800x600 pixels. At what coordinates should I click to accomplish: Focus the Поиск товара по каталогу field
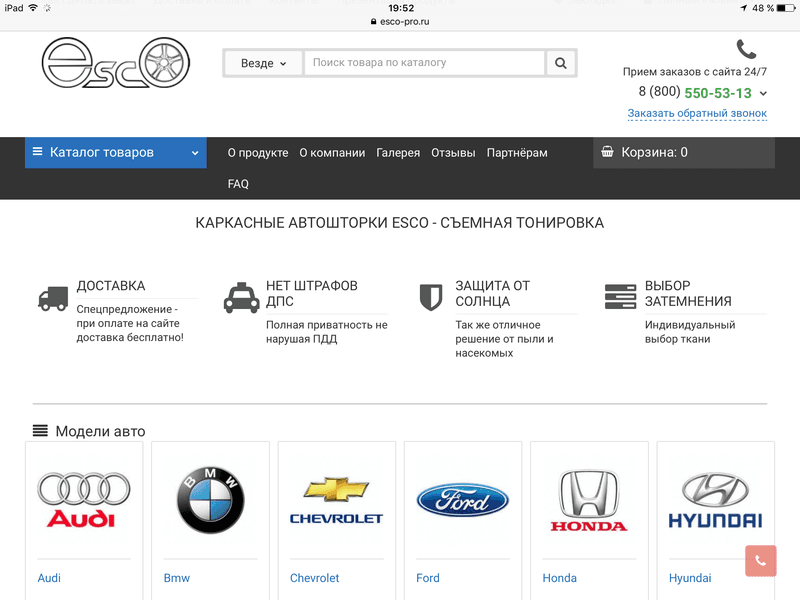(424, 63)
